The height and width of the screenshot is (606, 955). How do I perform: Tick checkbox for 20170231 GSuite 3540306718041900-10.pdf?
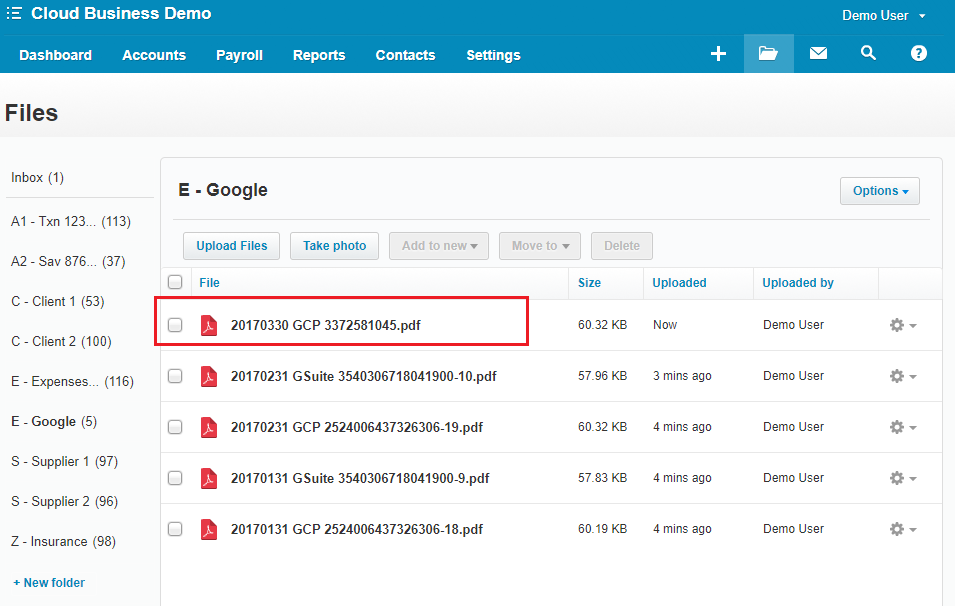pos(175,376)
